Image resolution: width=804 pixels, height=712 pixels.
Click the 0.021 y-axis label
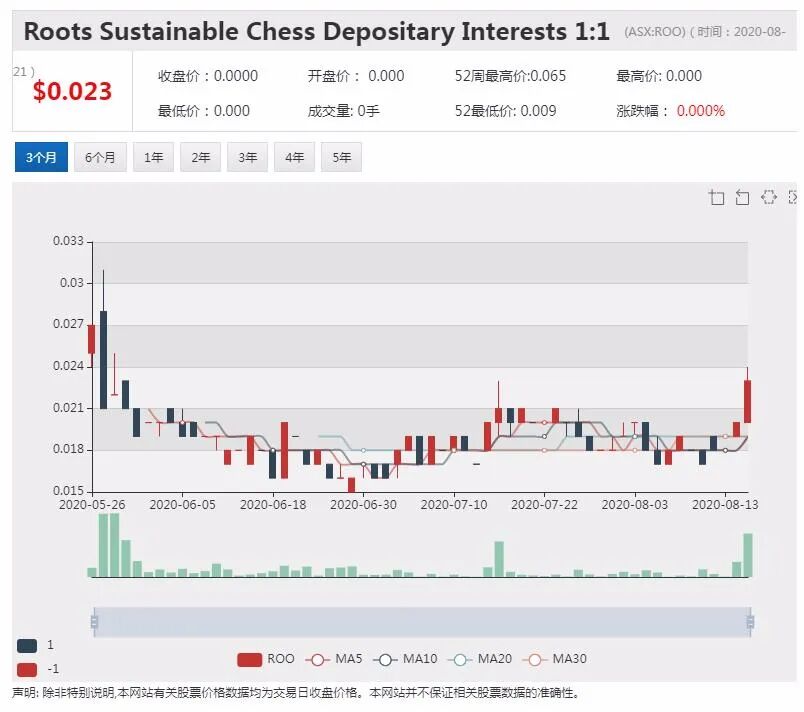pyautogui.click(x=68, y=408)
